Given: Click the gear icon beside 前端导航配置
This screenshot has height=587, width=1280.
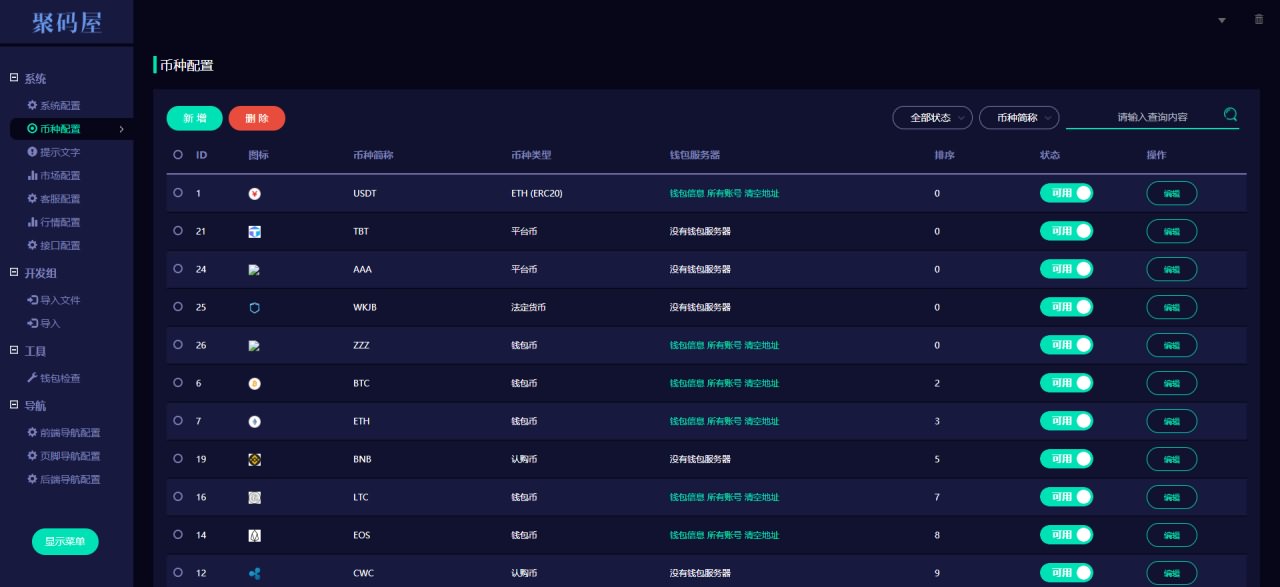Looking at the screenshot, I should (x=32, y=433).
